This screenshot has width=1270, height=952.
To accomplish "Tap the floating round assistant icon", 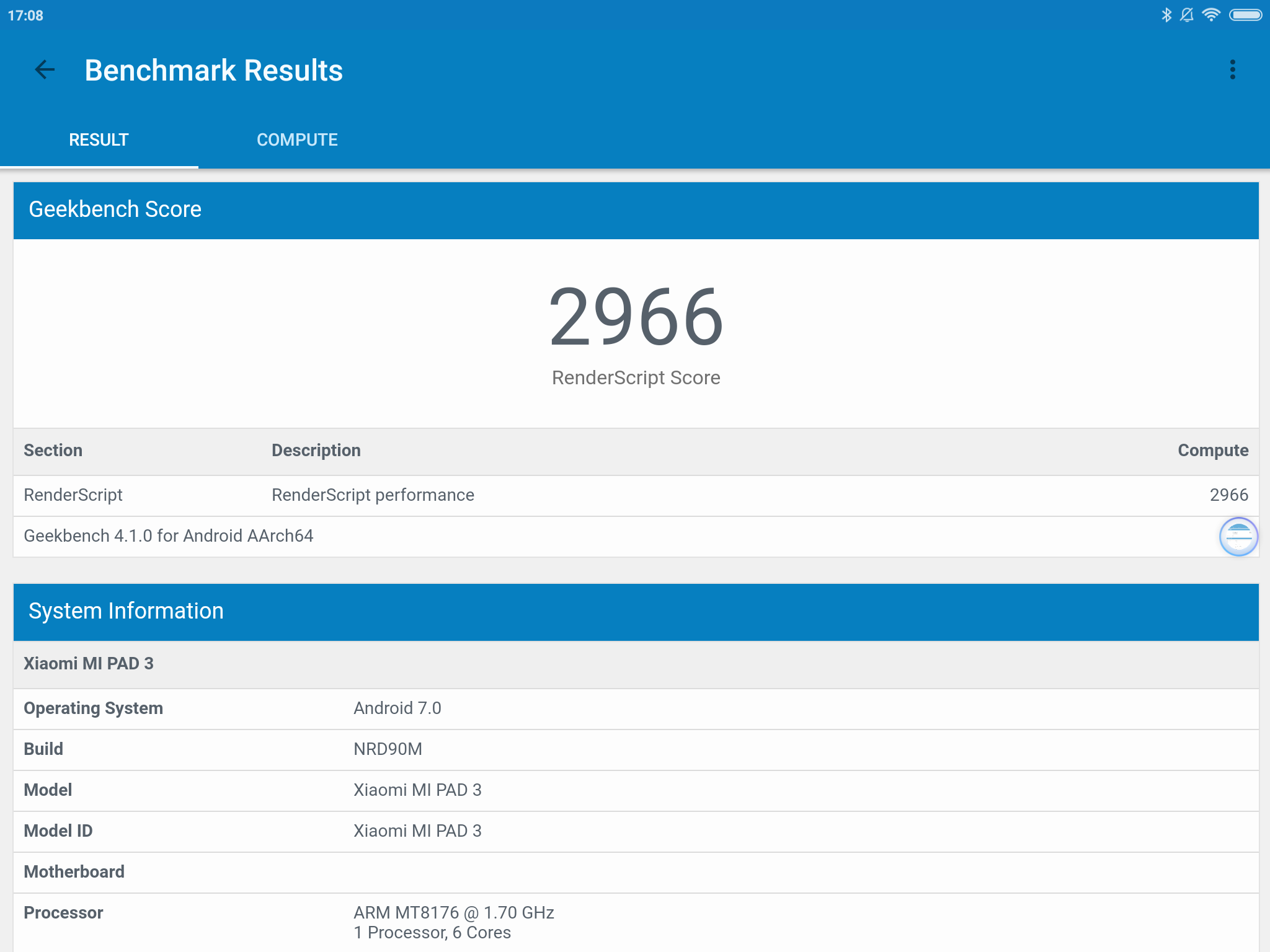I will click(1238, 537).
